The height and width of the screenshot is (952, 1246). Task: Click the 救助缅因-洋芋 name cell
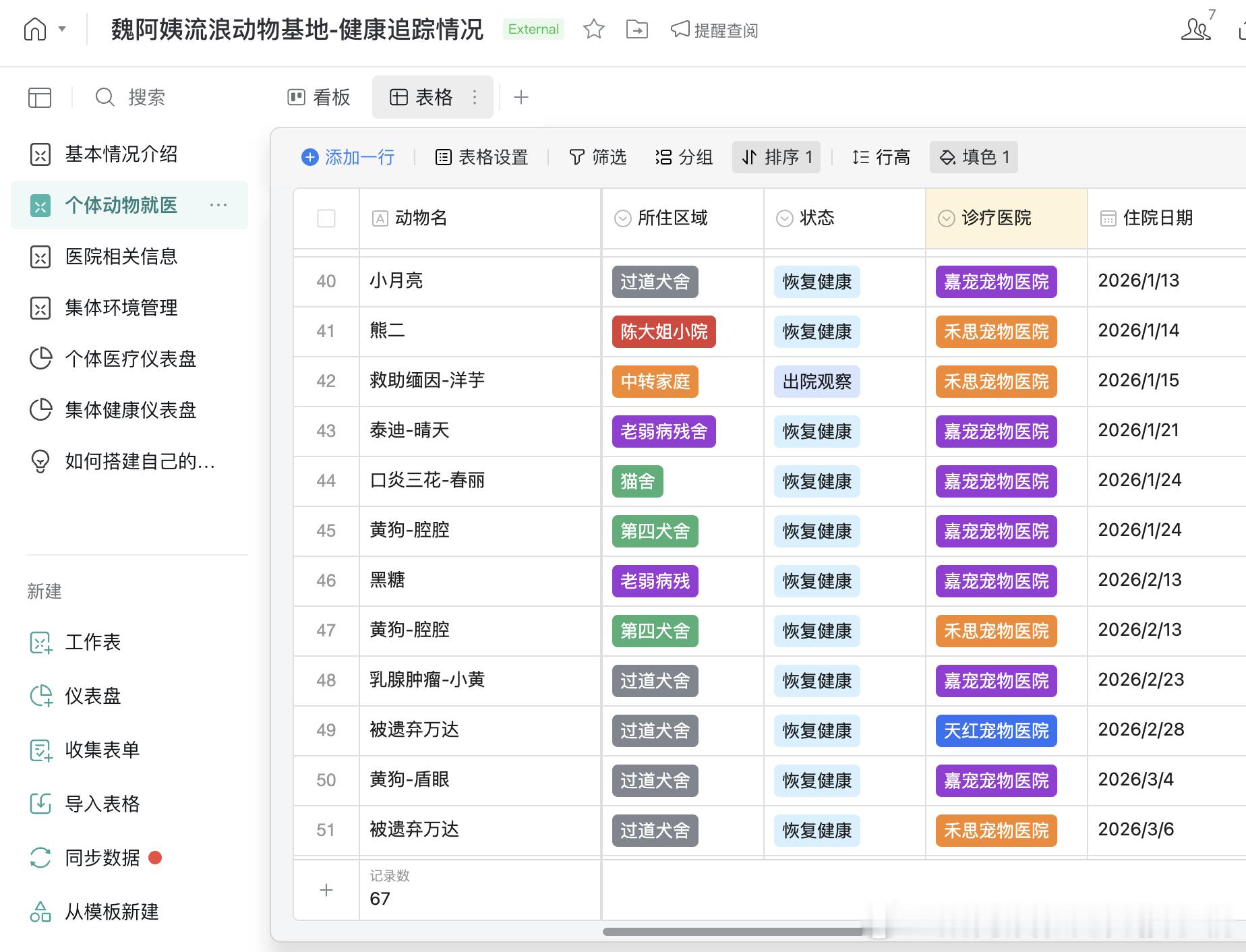(x=480, y=381)
